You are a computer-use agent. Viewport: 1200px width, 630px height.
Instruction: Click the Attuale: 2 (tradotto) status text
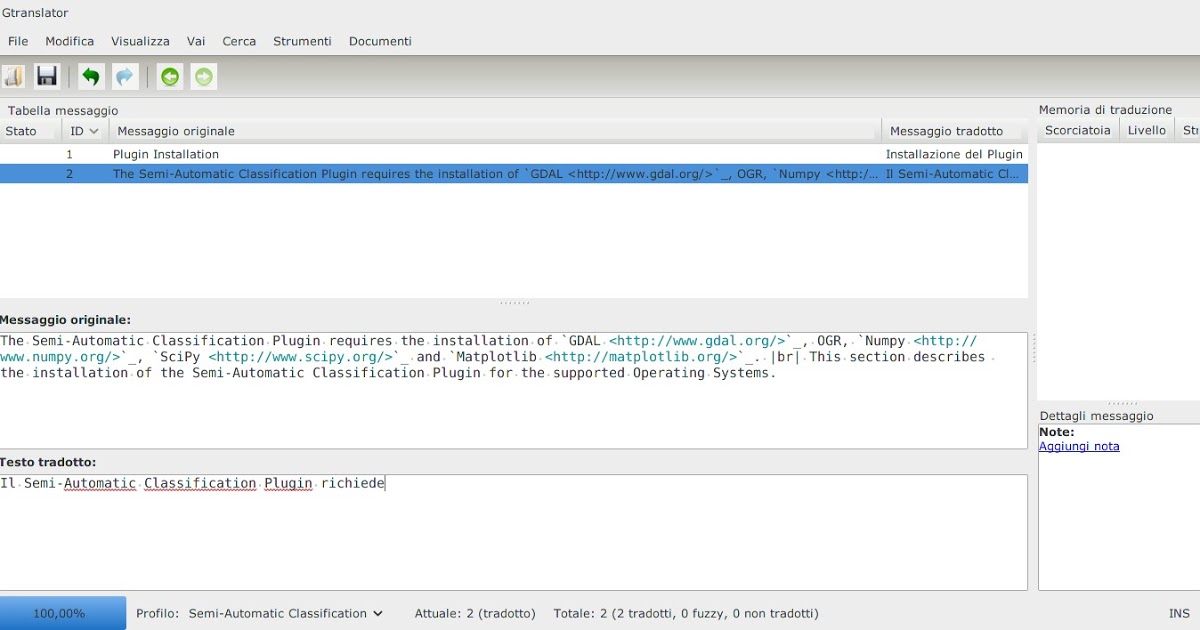click(x=475, y=613)
